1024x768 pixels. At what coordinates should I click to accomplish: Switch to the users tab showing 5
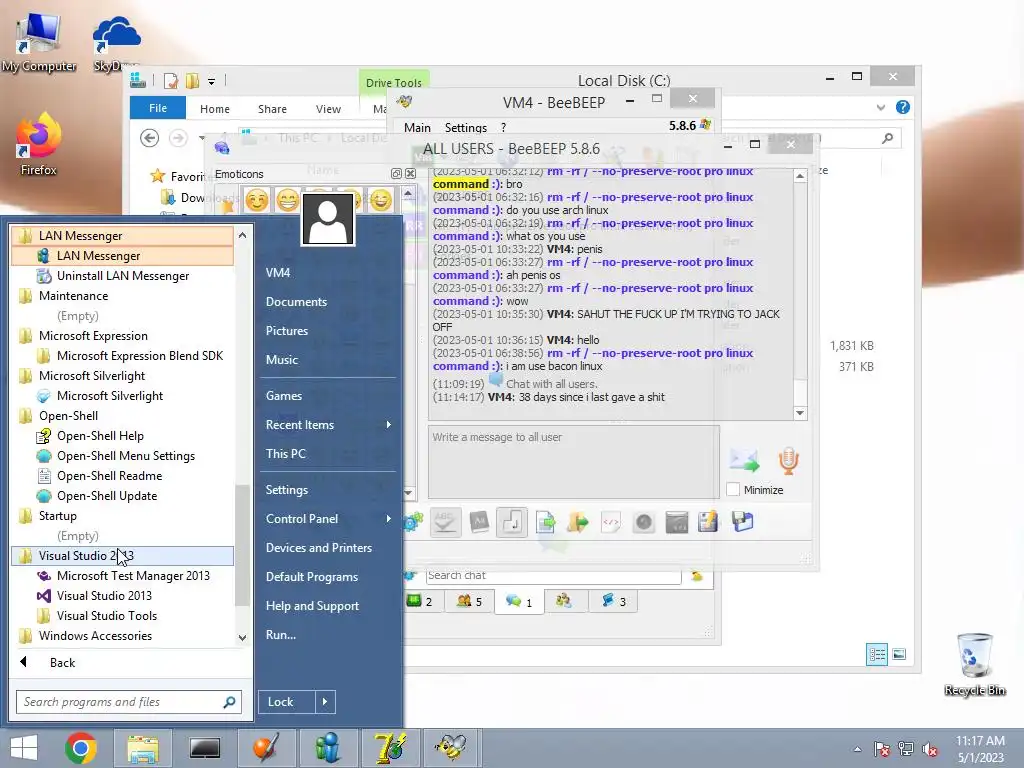pyautogui.click(x=470, y=601)
